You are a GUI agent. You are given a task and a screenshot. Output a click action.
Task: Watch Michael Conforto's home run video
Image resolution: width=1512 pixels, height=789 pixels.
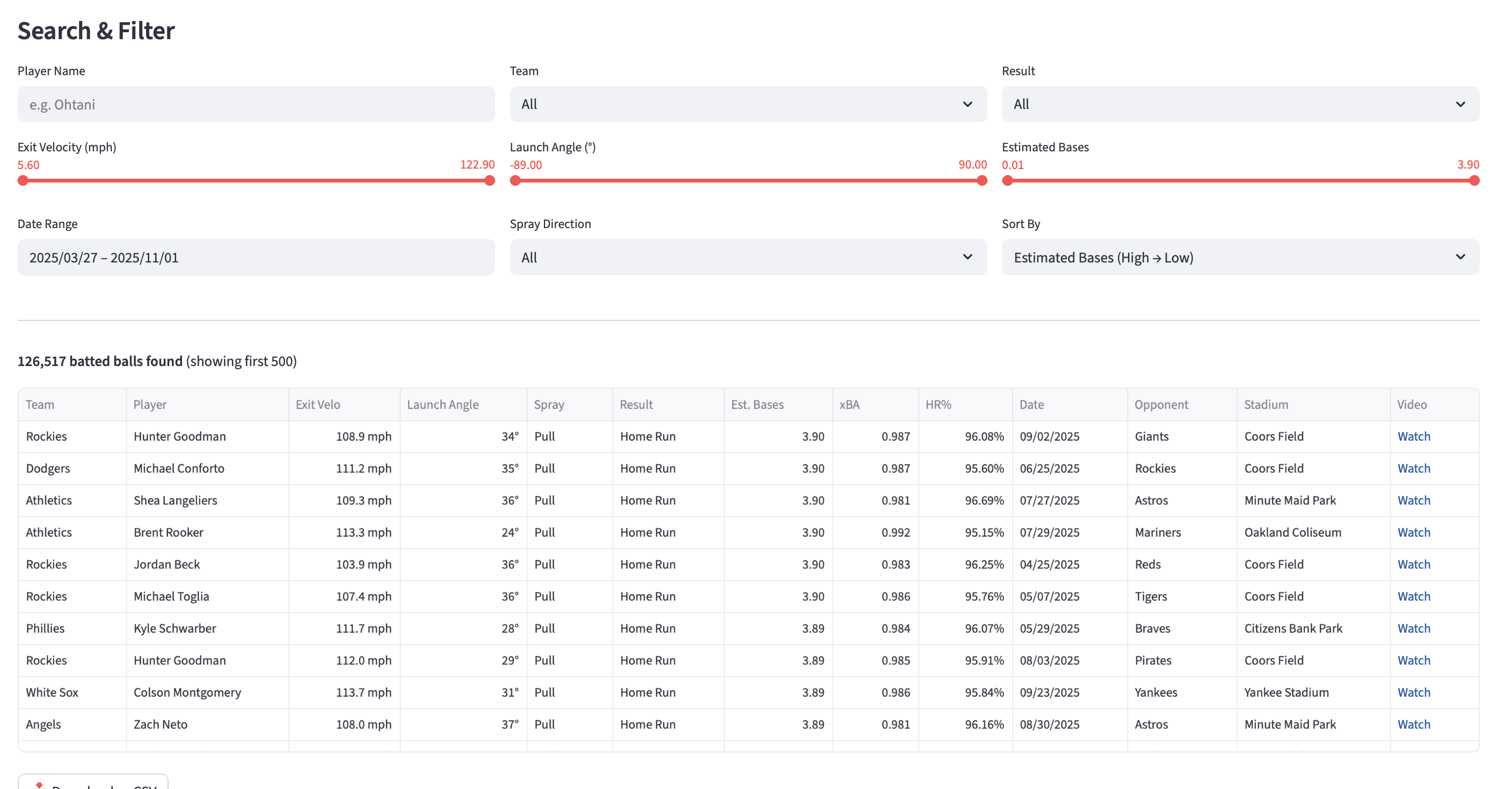[x=1413, y=469]
